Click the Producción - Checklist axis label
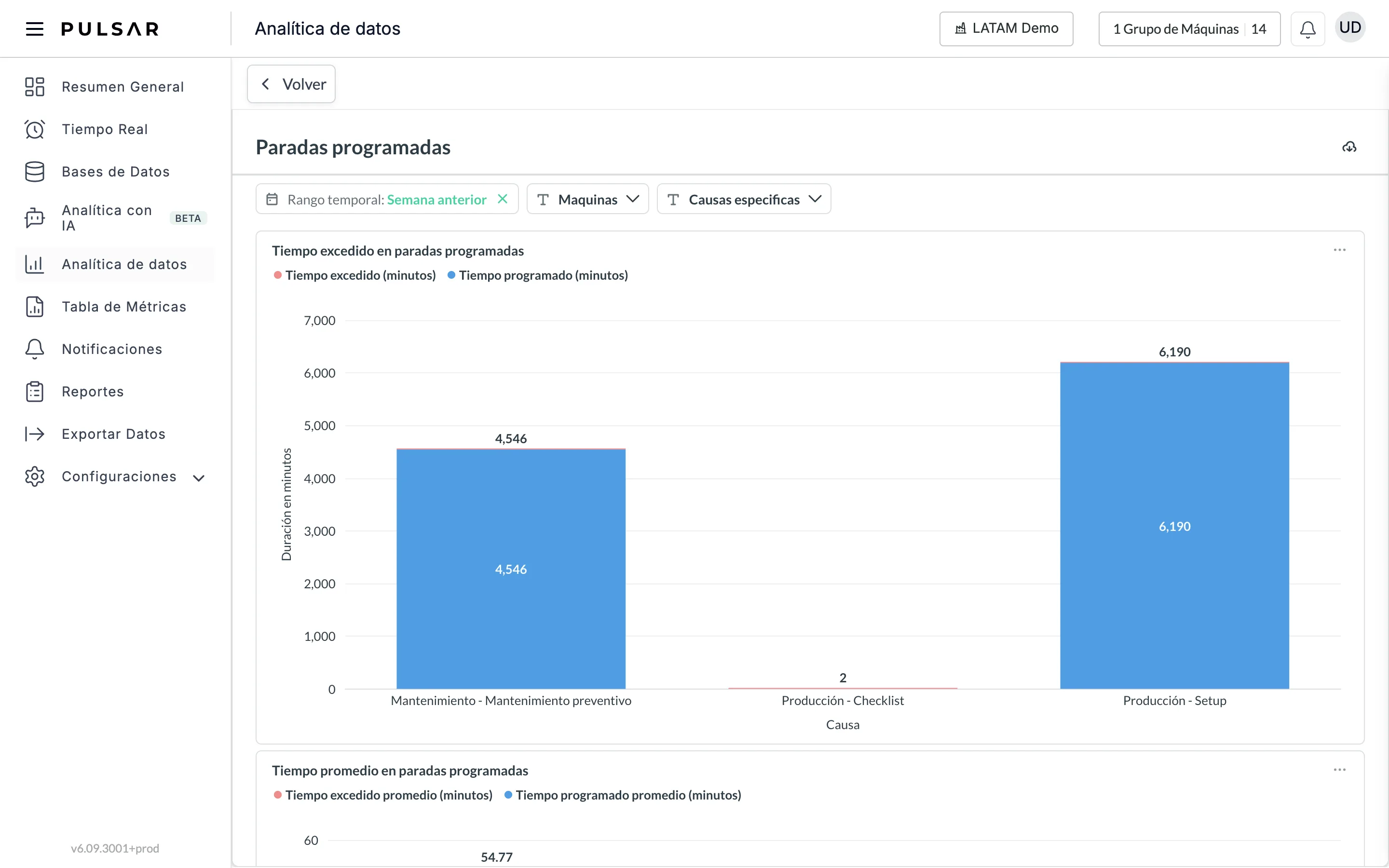Screen dimensions: 1389x868 (x=843, y=700)
